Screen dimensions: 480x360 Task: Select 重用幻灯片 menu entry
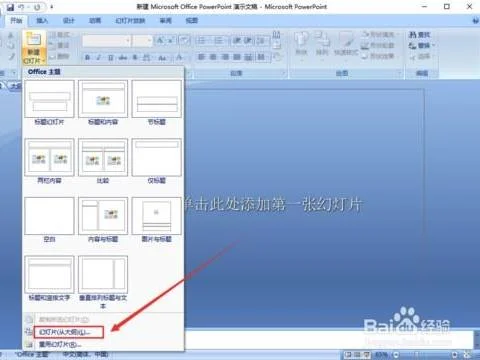point(60,344)
